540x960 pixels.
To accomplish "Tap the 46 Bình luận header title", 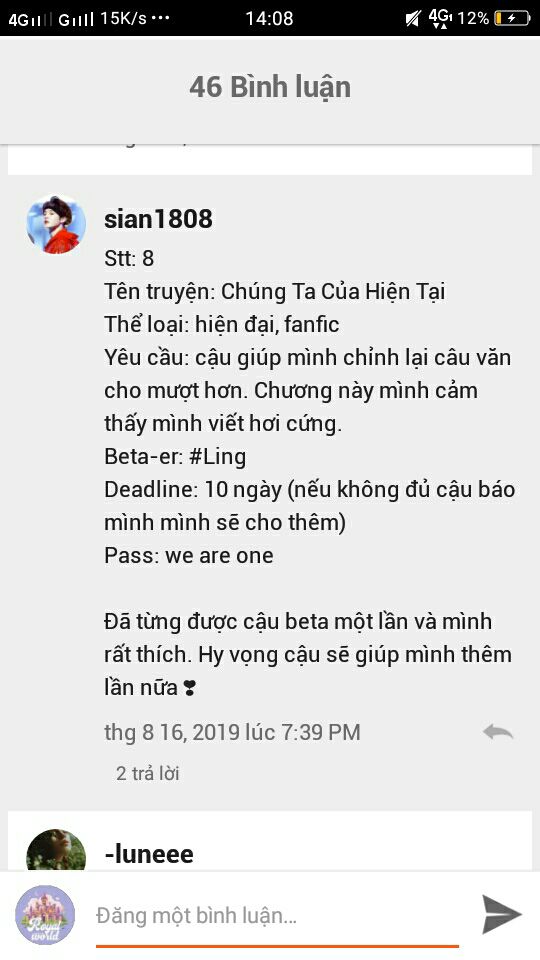I will (x=270, y=87).
